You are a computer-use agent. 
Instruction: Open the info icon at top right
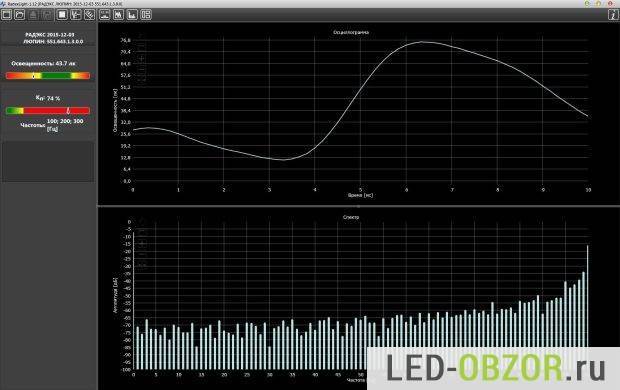tap(613, 15)
